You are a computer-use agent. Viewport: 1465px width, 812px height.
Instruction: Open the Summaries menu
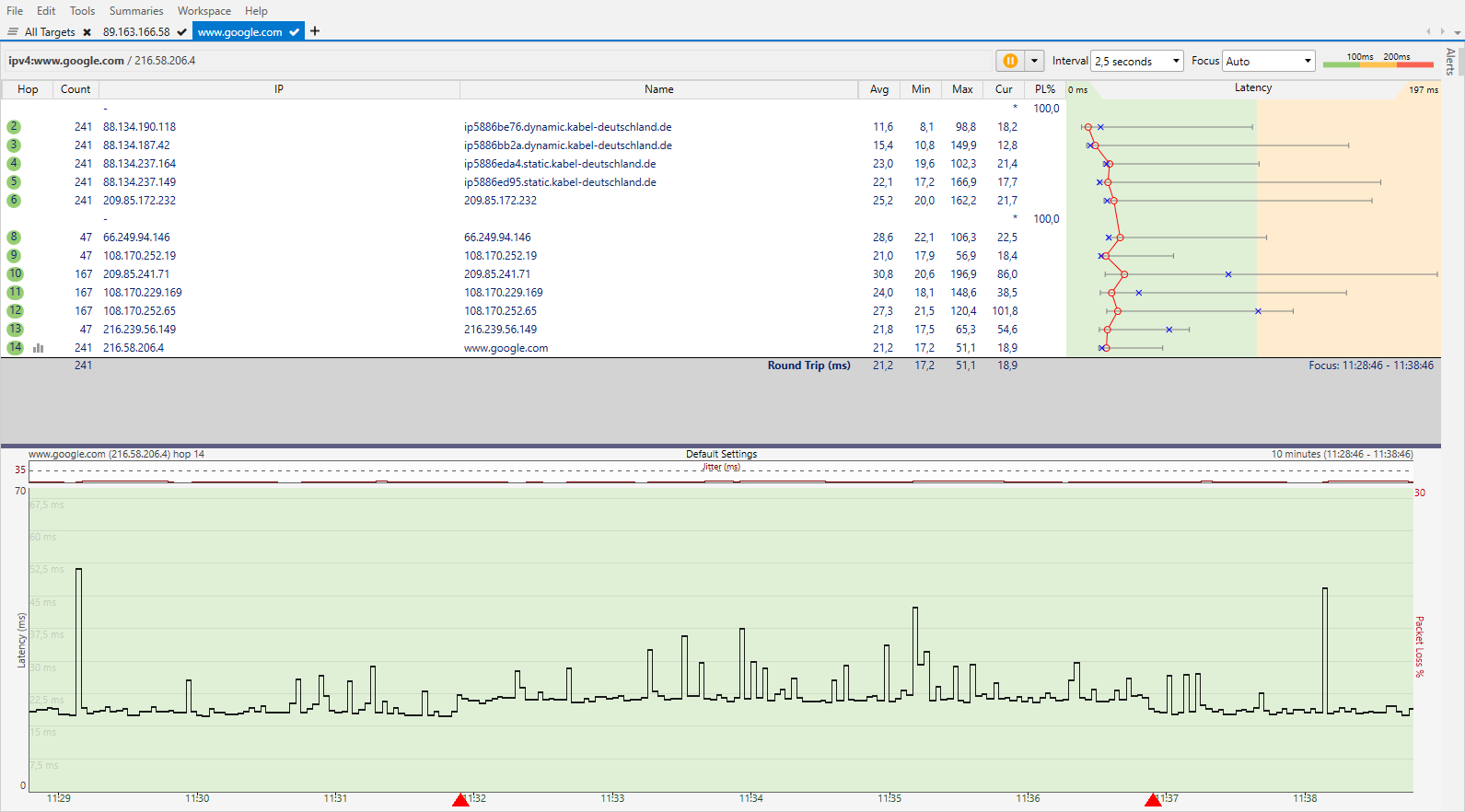point(136,11)
